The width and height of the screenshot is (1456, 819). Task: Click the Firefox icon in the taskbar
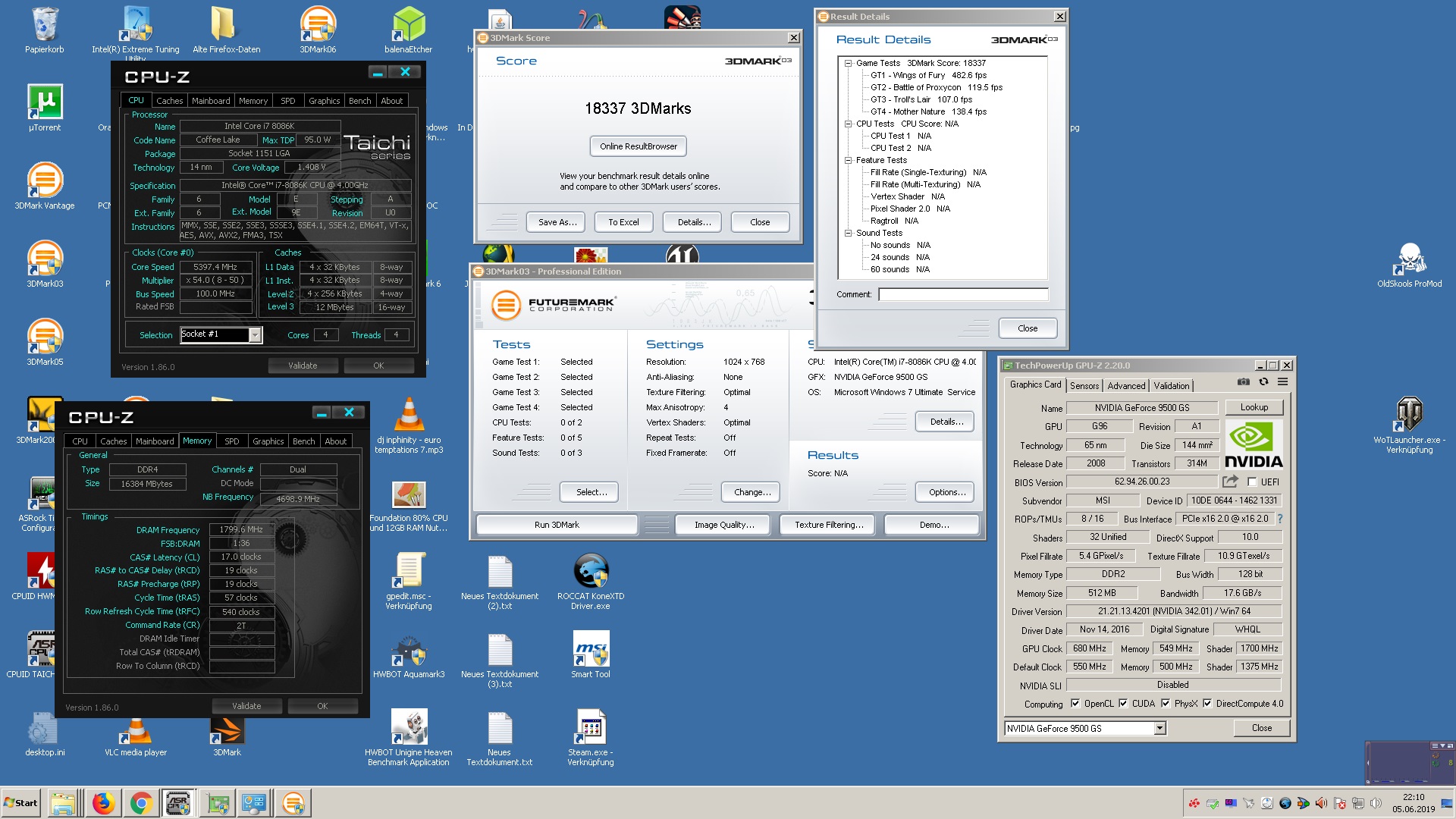click(104, 802)
